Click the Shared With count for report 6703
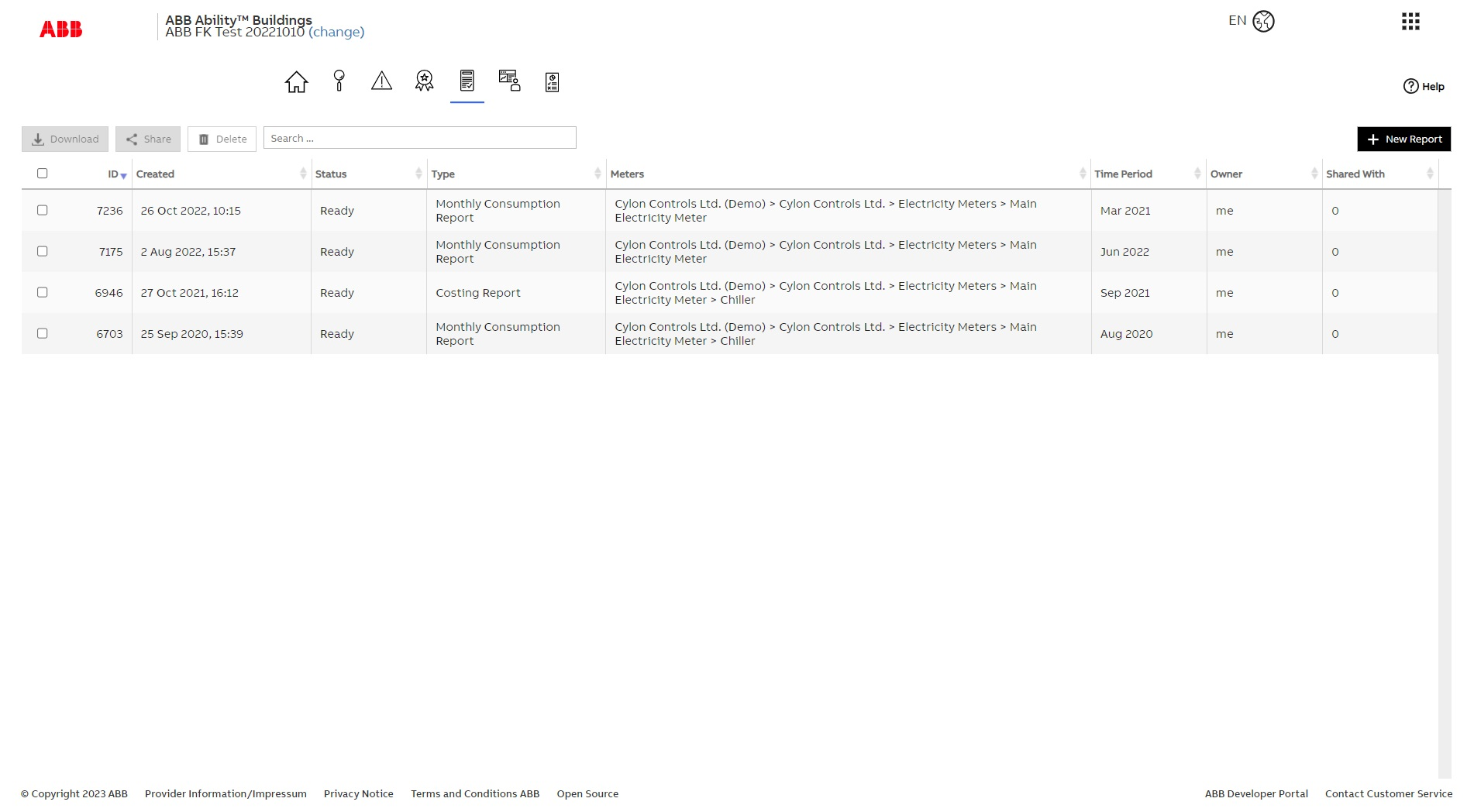Viewport: 1474px width, 812px height. coord(1335,333)
